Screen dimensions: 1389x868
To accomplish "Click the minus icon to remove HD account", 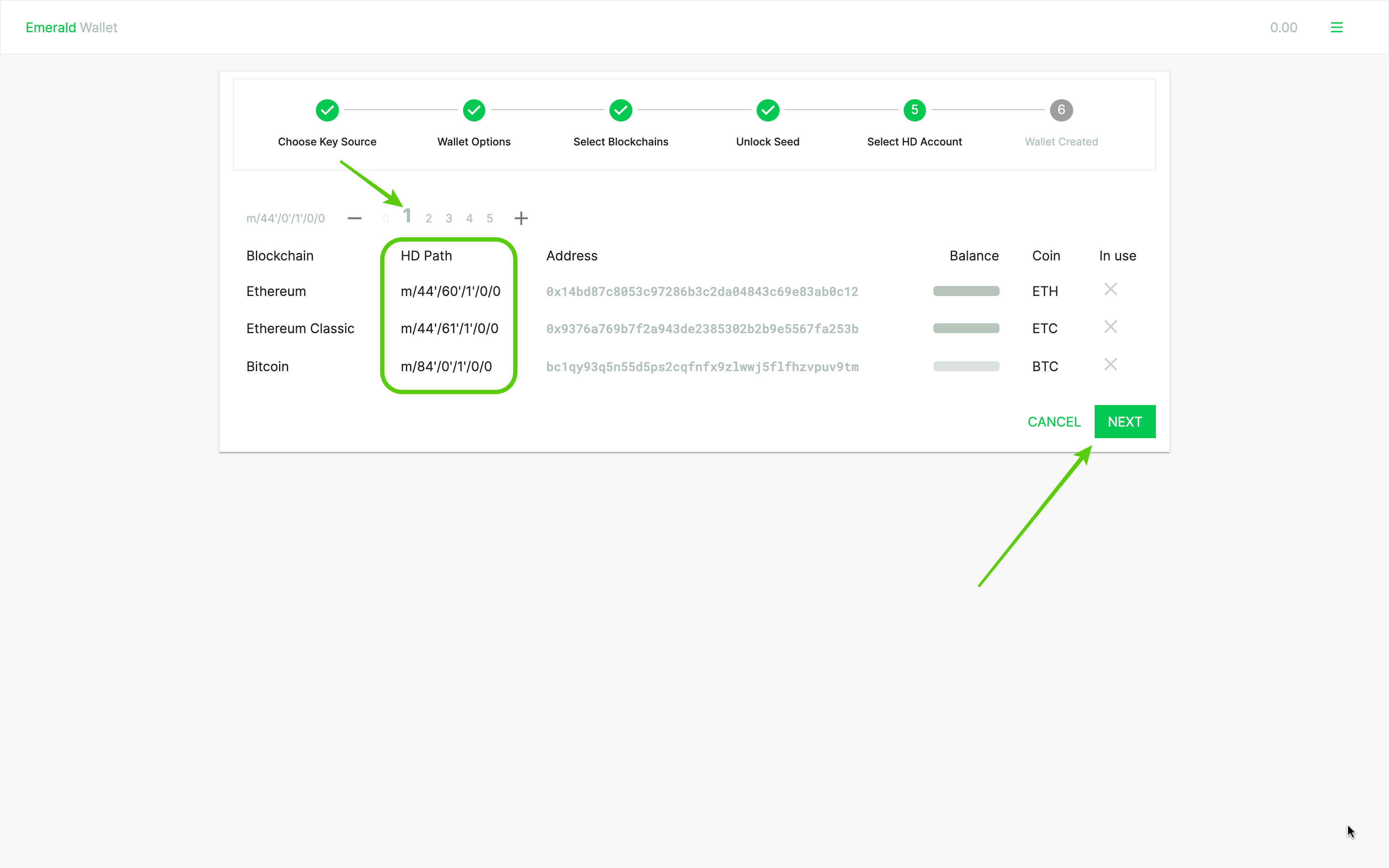I will click(355, 218).
